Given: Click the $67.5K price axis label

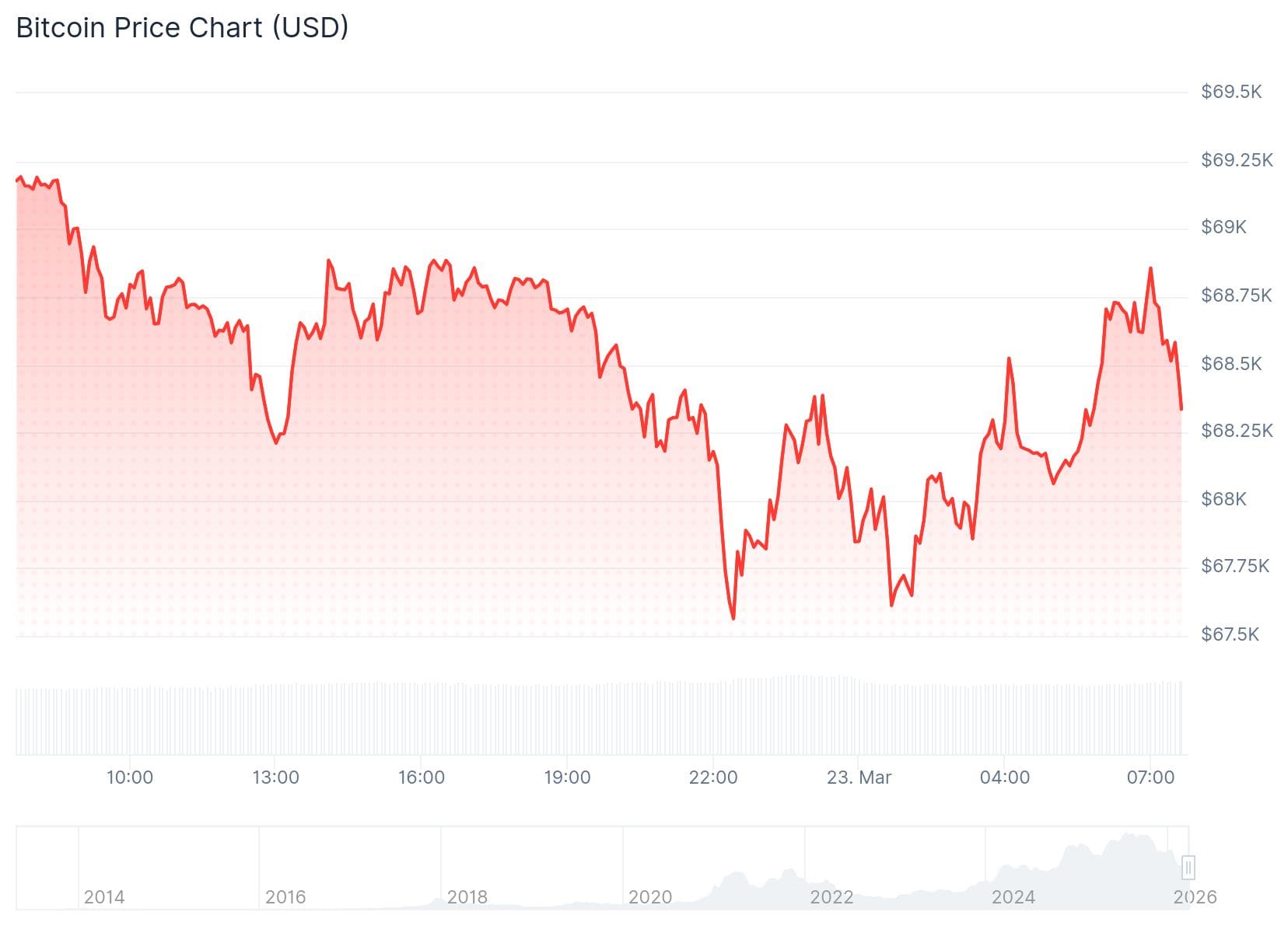Looking at the screenshot, I should pyautogui.click(x=1230, y=634).
